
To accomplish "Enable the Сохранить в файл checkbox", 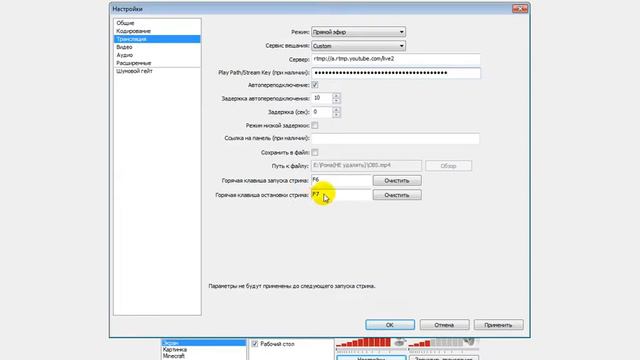I will coord(315,152).
